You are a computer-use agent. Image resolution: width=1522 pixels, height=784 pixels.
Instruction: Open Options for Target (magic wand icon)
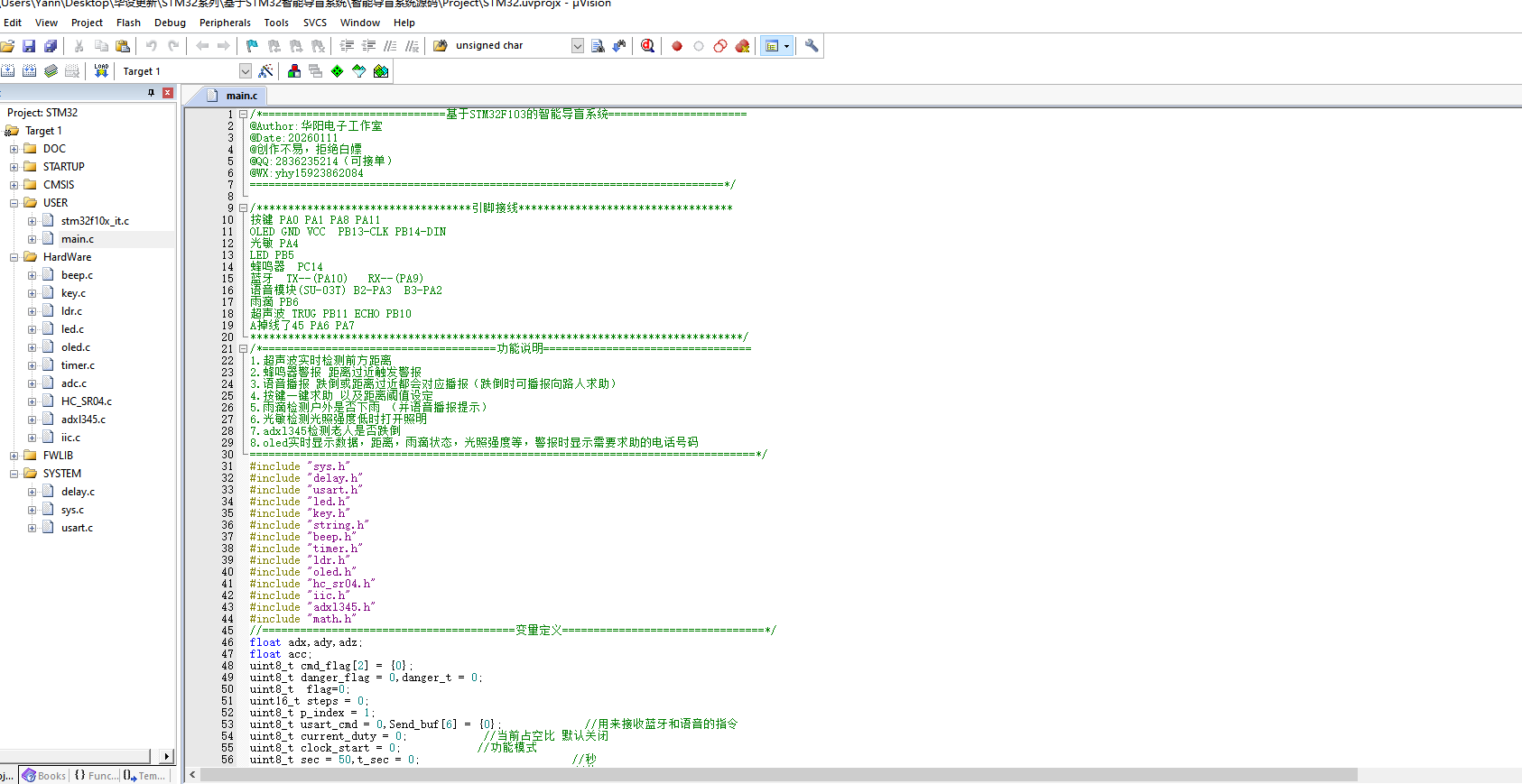[265, 71]
